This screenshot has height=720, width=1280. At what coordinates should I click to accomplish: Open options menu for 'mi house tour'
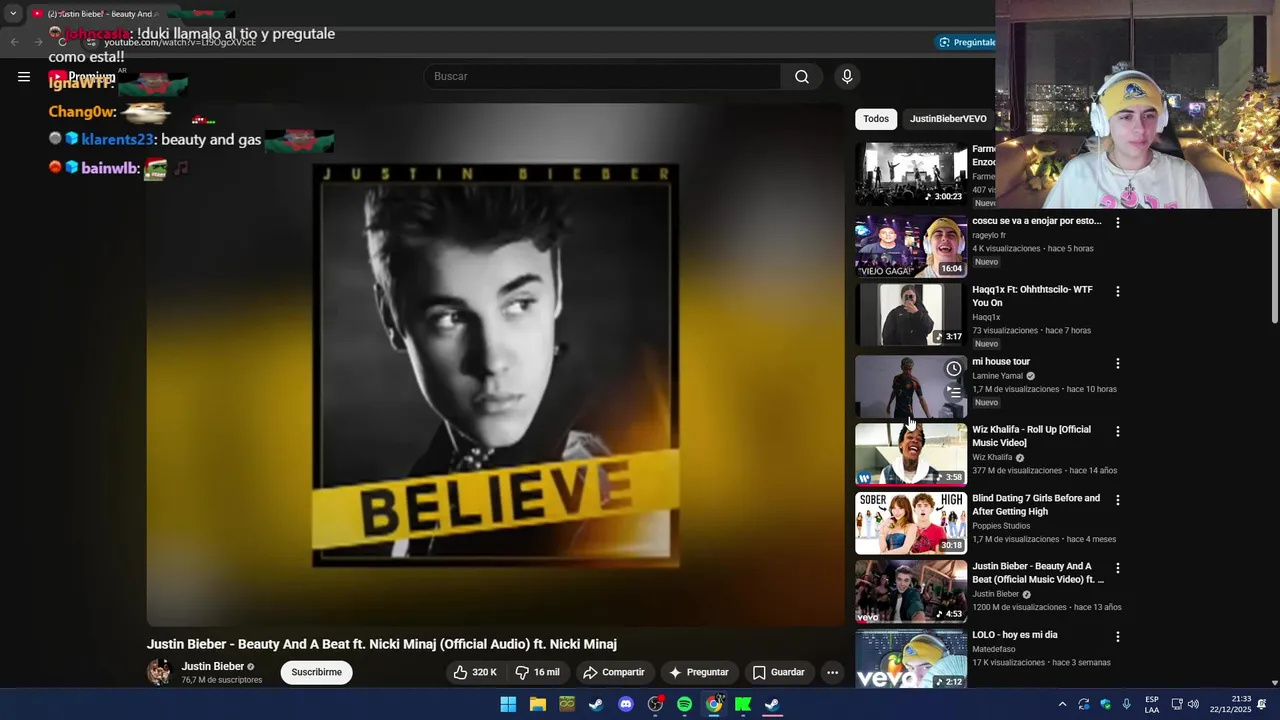(1118, 363)
